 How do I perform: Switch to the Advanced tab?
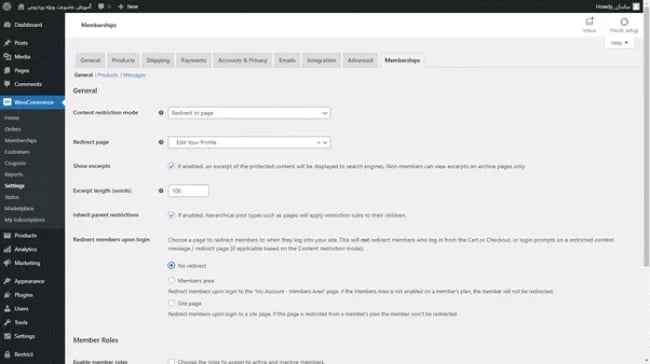360,60
